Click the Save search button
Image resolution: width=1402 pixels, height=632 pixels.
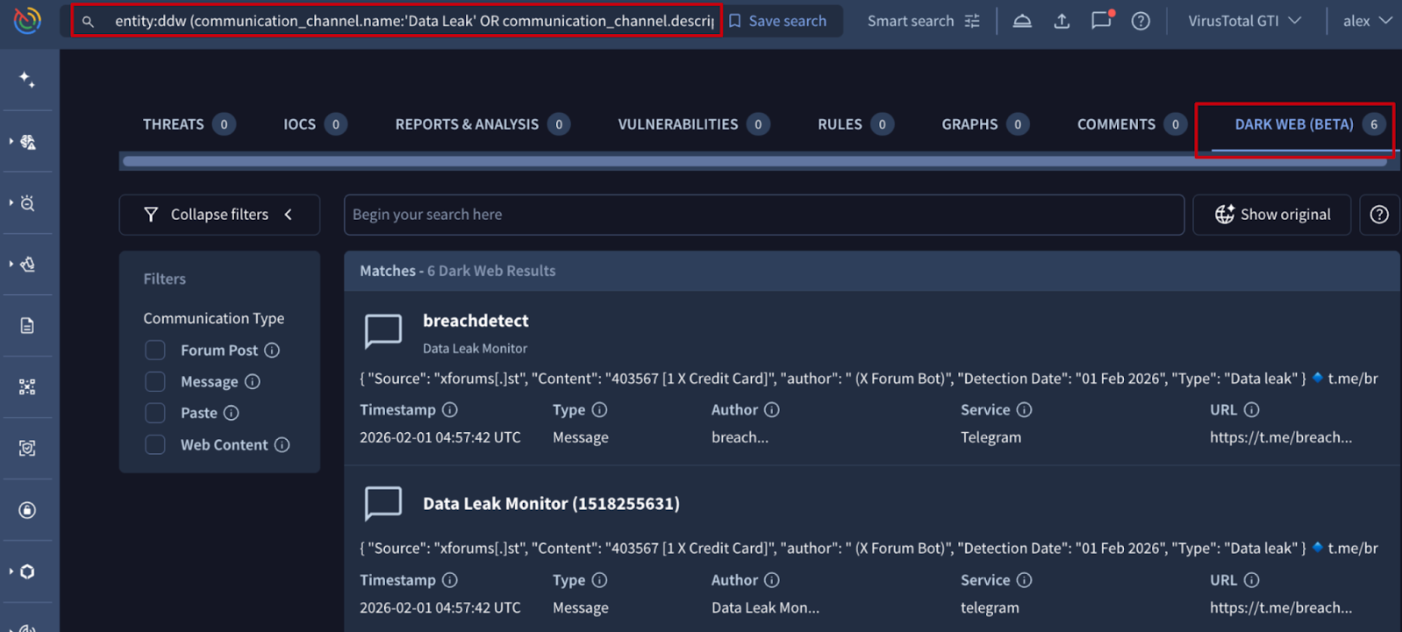point(777,21)
